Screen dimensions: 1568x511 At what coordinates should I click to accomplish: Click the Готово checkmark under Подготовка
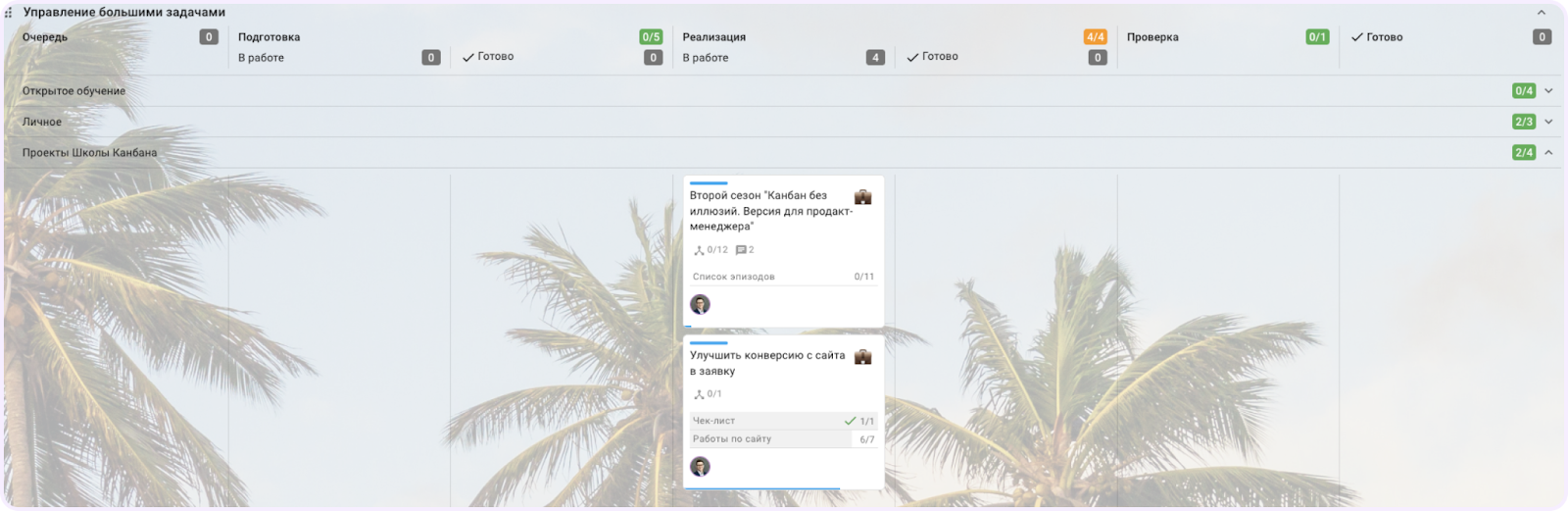(x=467, y=57)
